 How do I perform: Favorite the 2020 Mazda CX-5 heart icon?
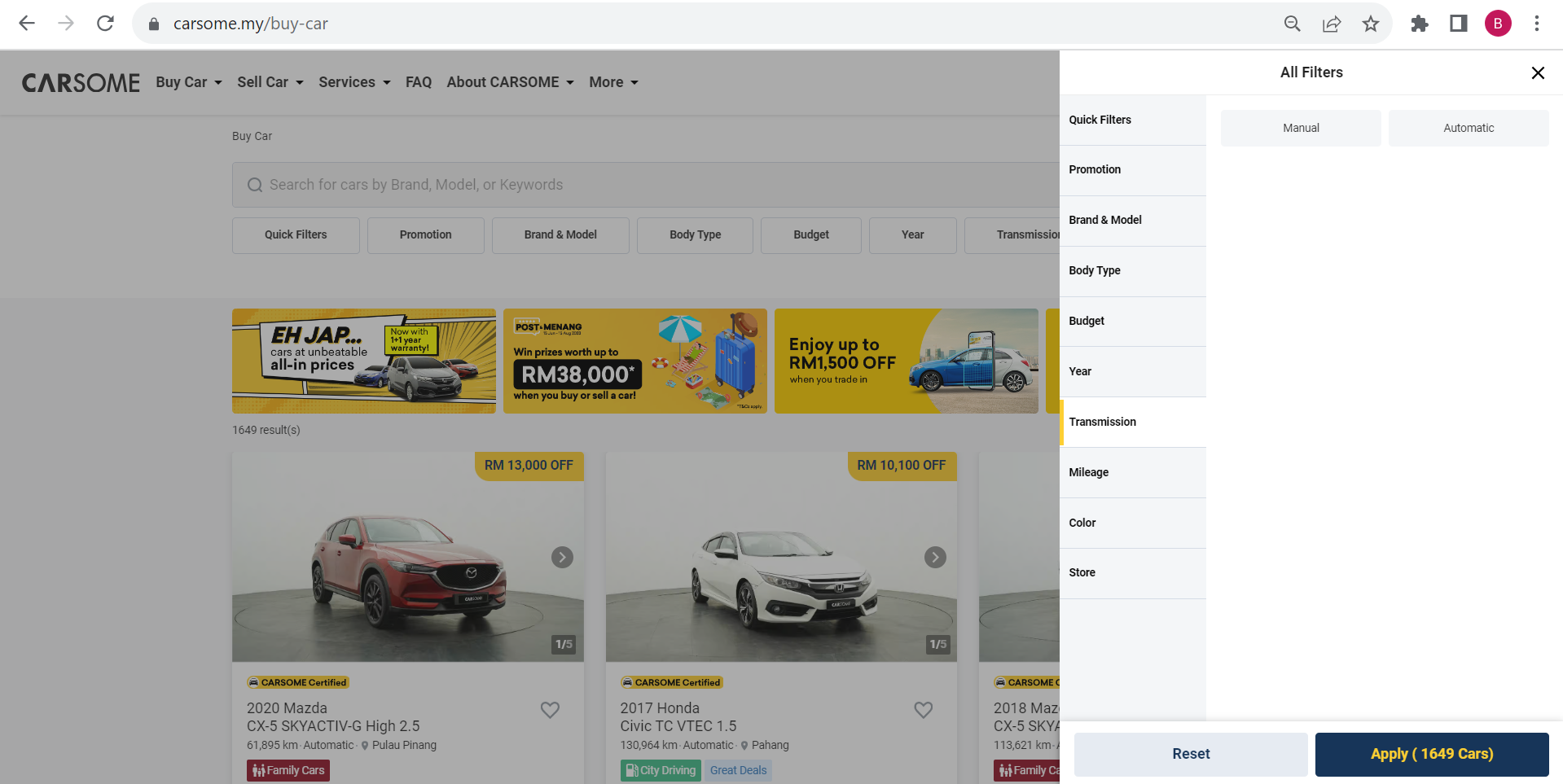click(550, 710)
